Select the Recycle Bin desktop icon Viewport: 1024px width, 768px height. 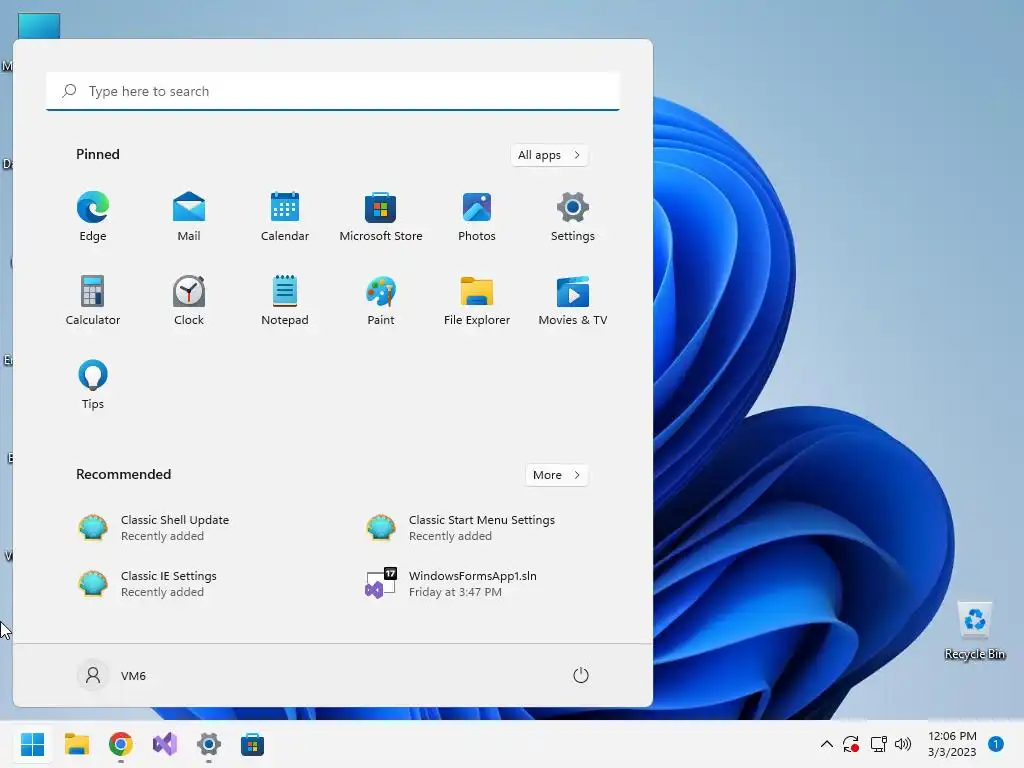974,631
